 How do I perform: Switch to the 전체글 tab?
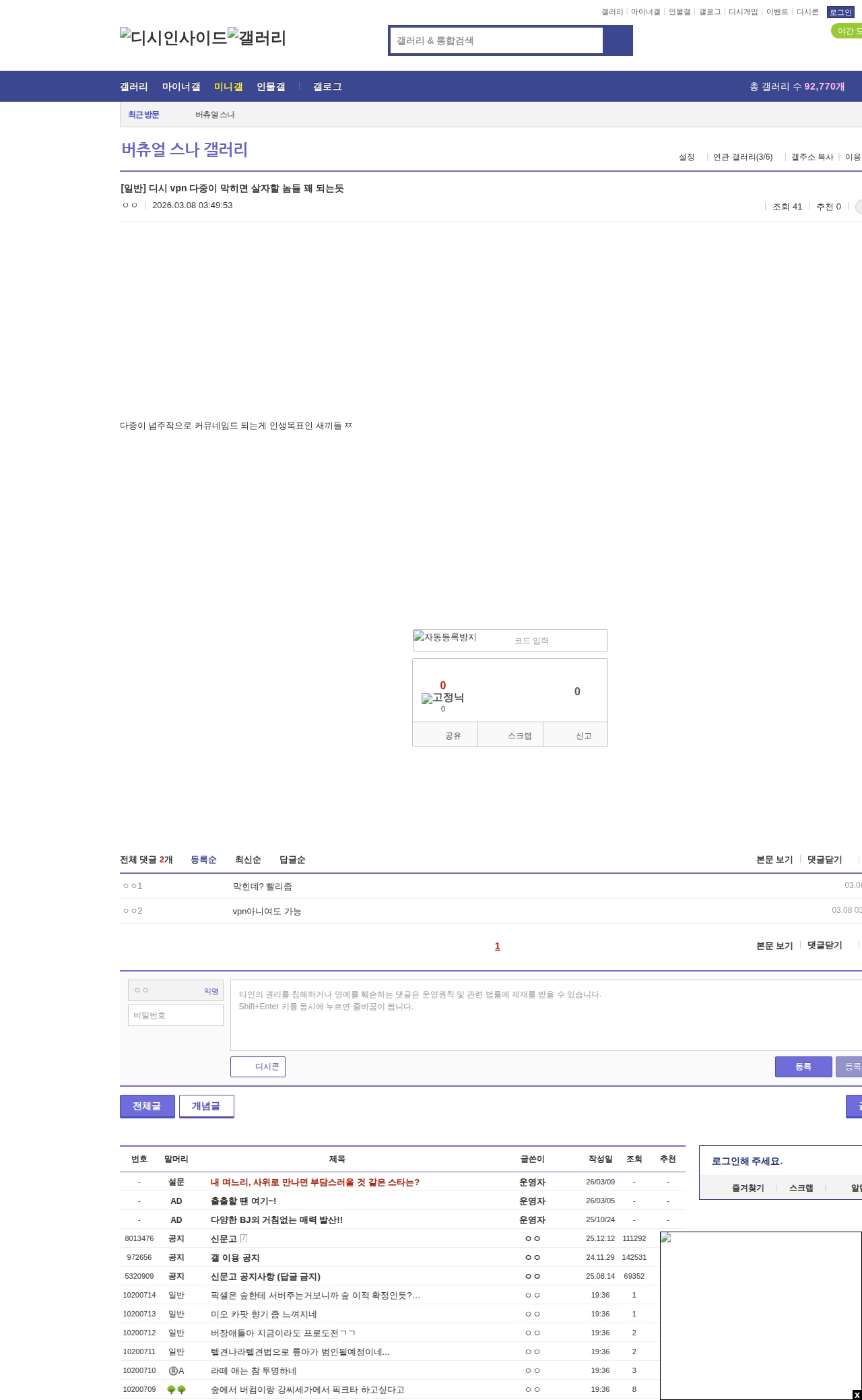click(147, 1106)
